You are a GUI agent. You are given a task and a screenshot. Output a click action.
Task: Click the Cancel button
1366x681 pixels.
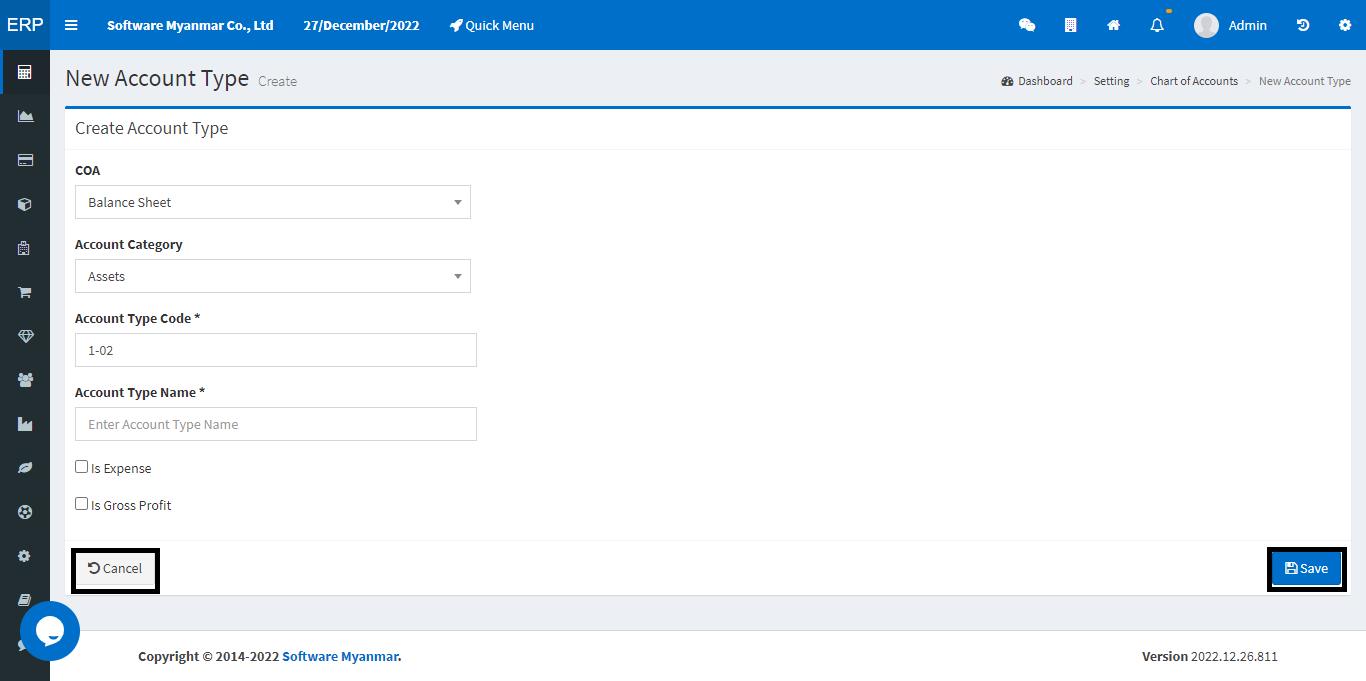pos(115,568)
